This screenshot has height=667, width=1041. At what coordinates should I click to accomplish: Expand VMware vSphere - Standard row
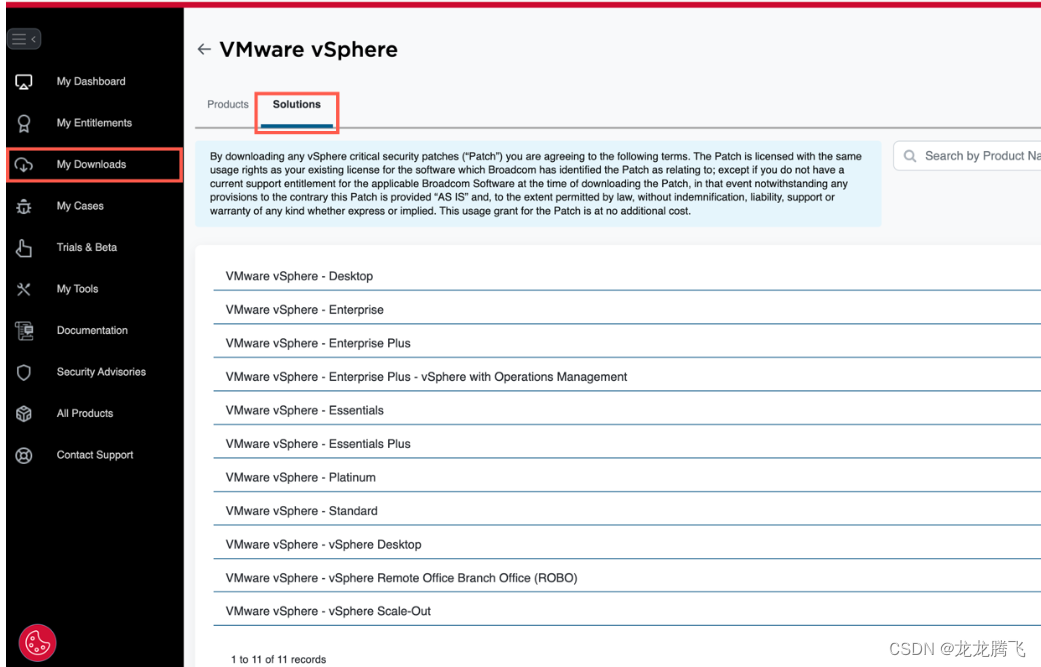[627, 511]
